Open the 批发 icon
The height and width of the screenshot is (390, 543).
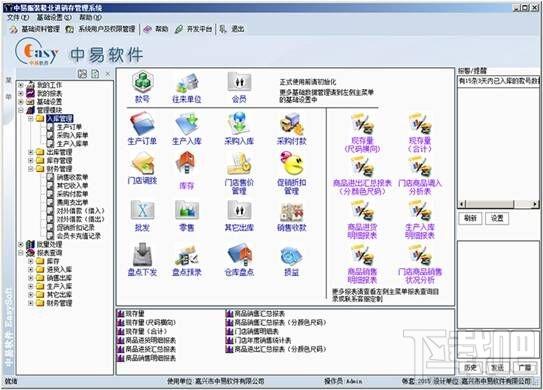(x=142, y=215)
